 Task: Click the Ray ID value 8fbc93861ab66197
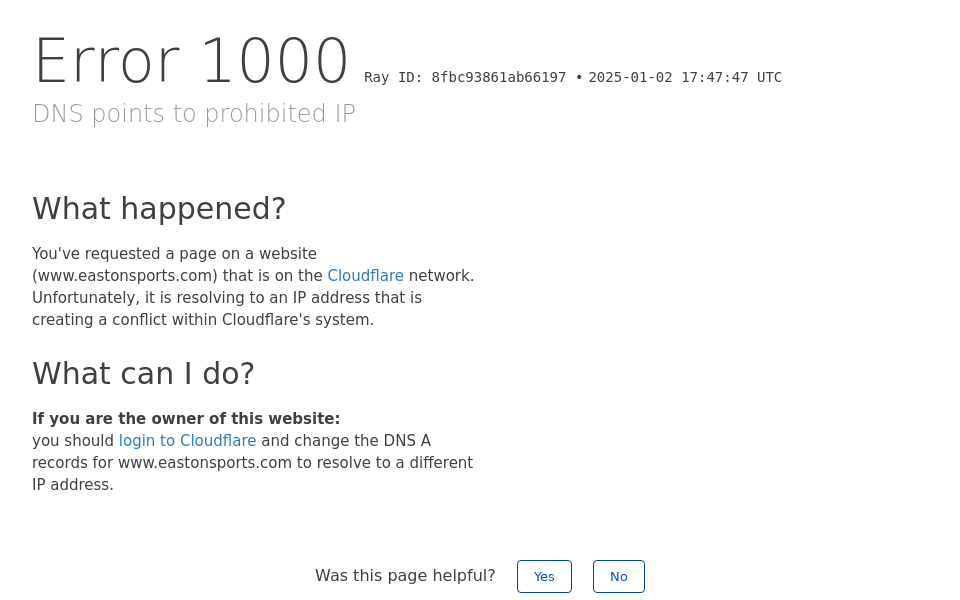499,78
